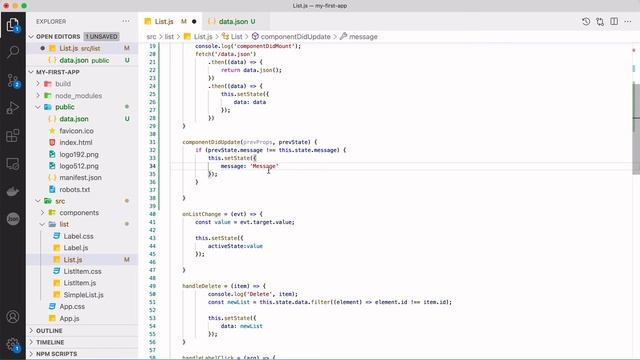The height and width of the screenshot is (360, 640).
Task: Open logo512.png file
Action: 78,166
